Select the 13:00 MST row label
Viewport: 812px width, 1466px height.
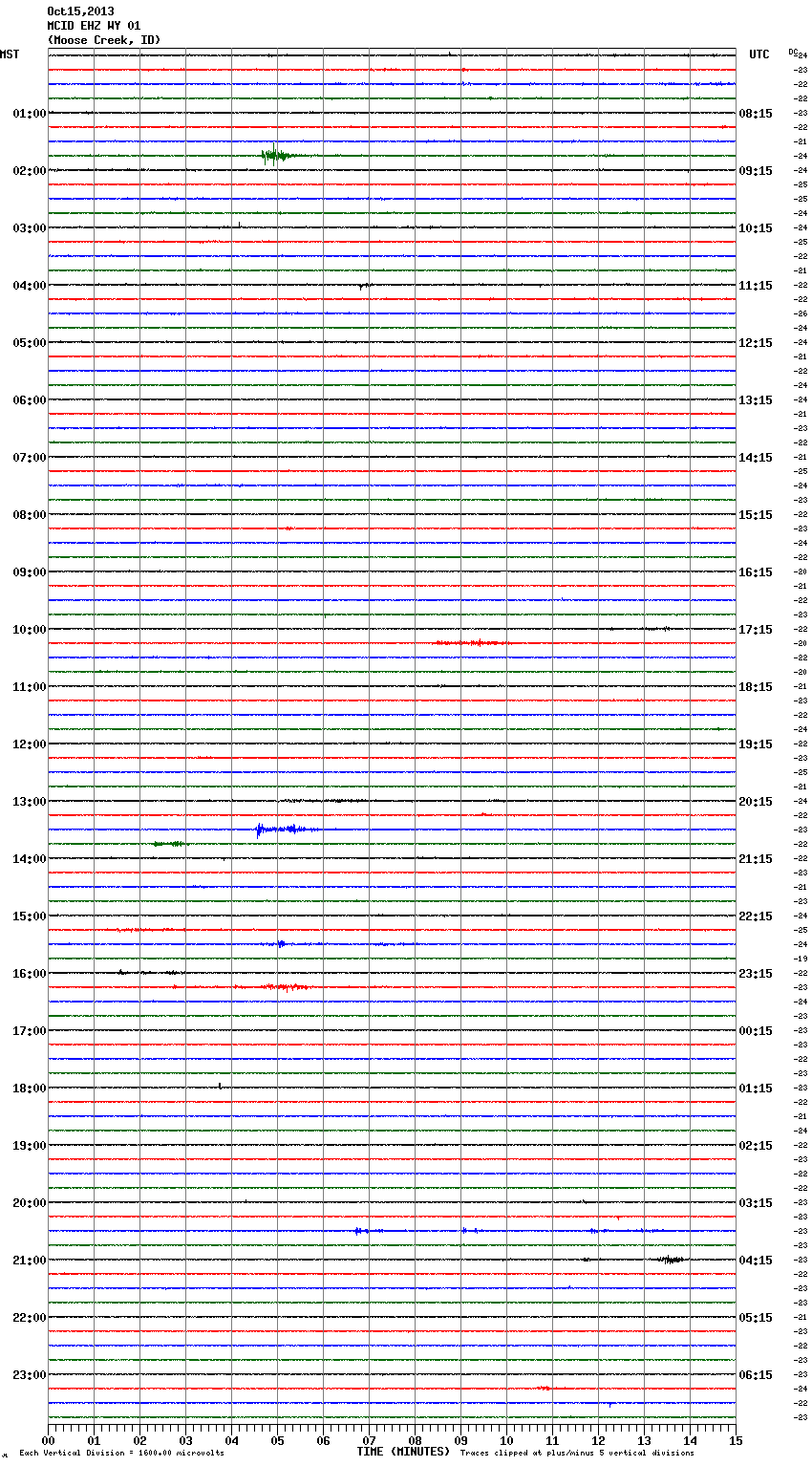pos(30,802)
